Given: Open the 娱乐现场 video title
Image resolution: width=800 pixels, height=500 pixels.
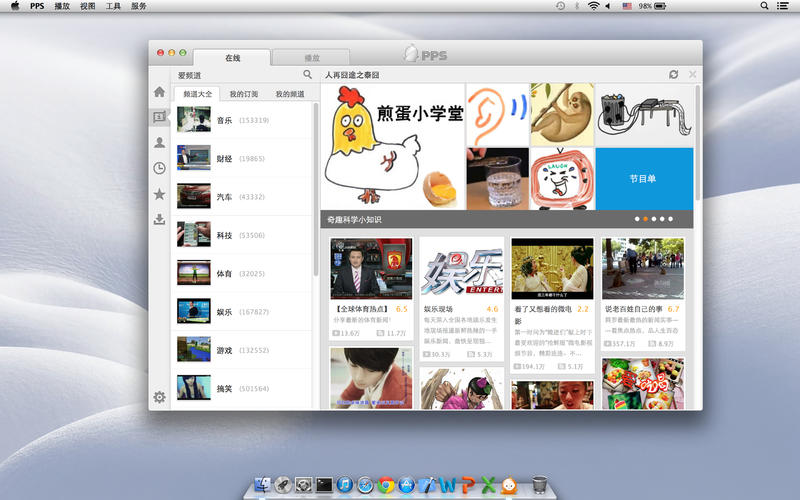Looking at the screenshot, I should (438, 309).
